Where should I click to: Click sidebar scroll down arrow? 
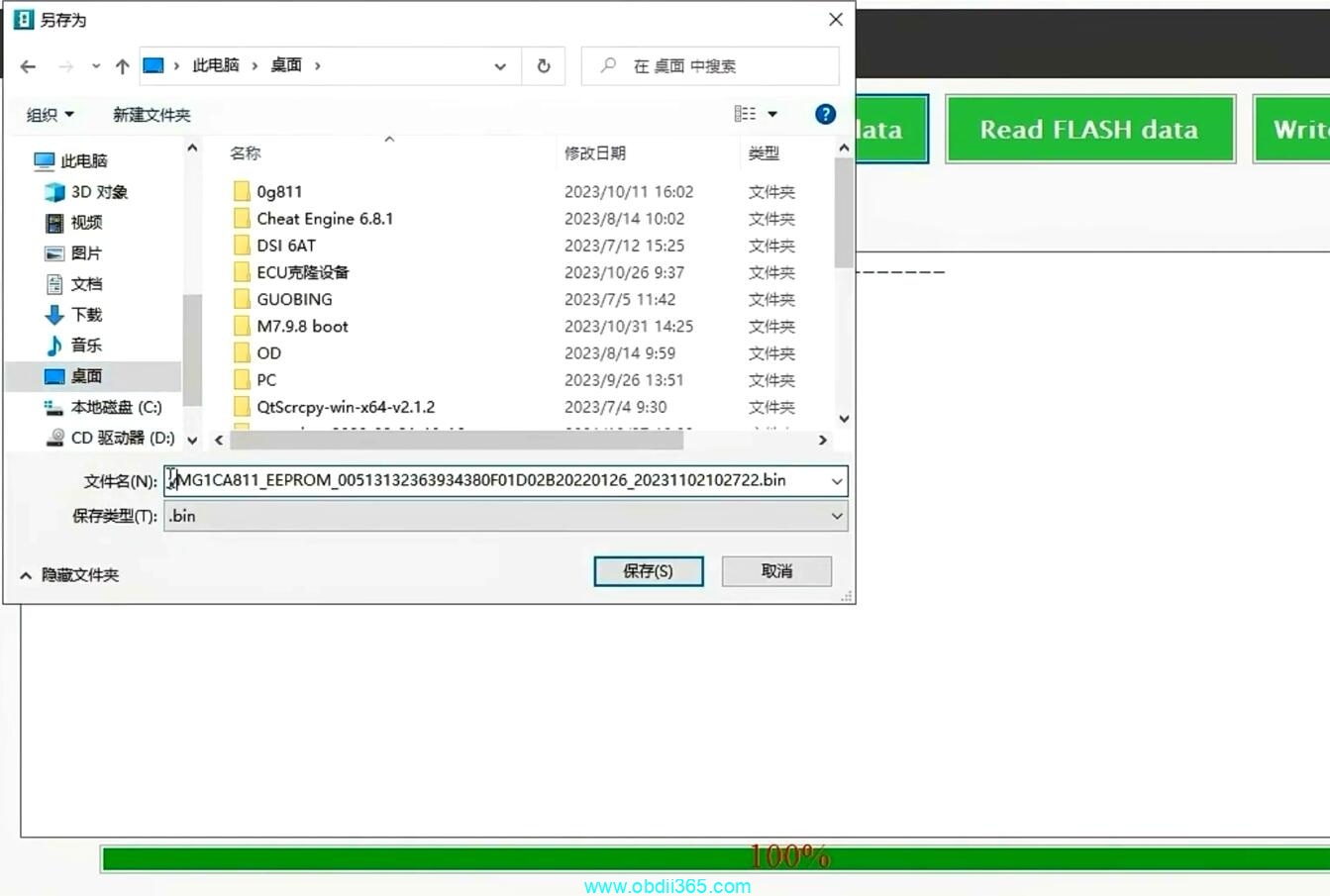pos(192,440)
